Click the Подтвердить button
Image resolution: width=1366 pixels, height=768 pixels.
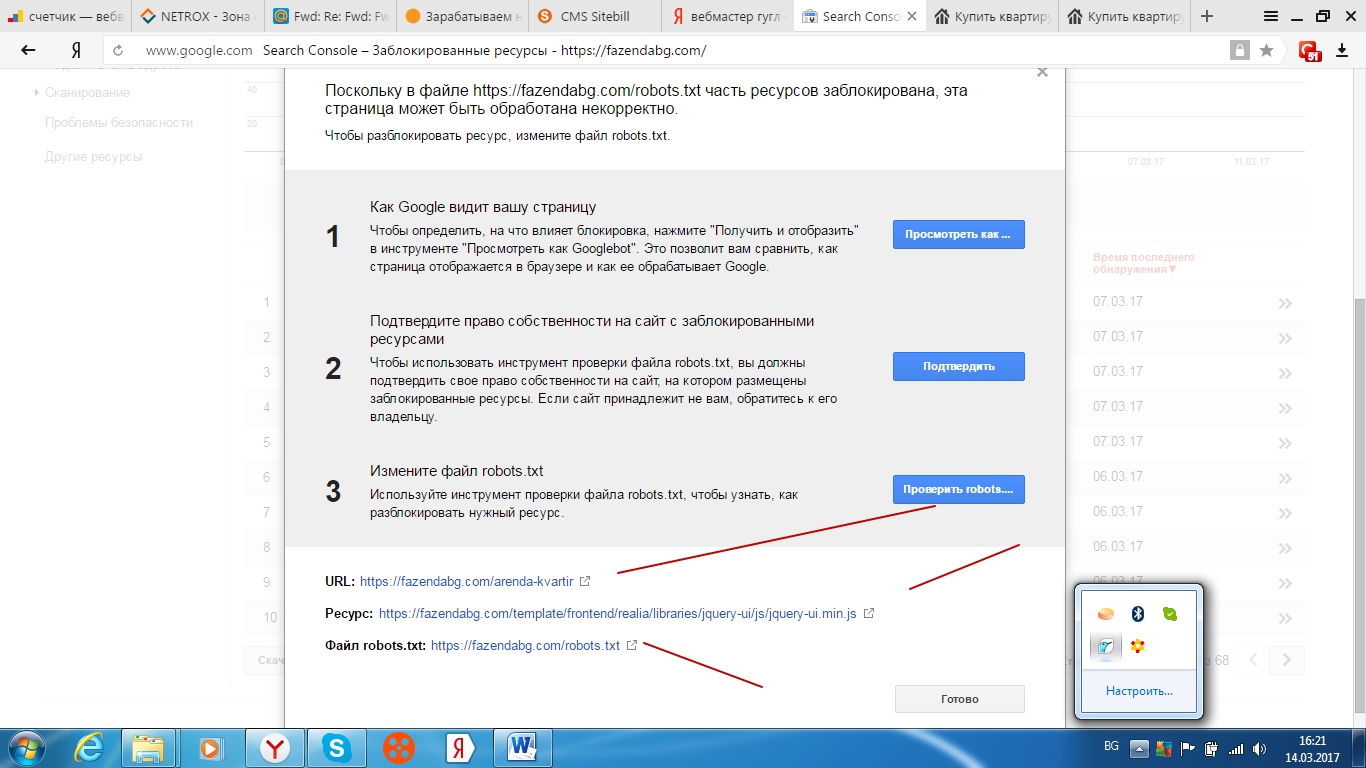[958, 366]
